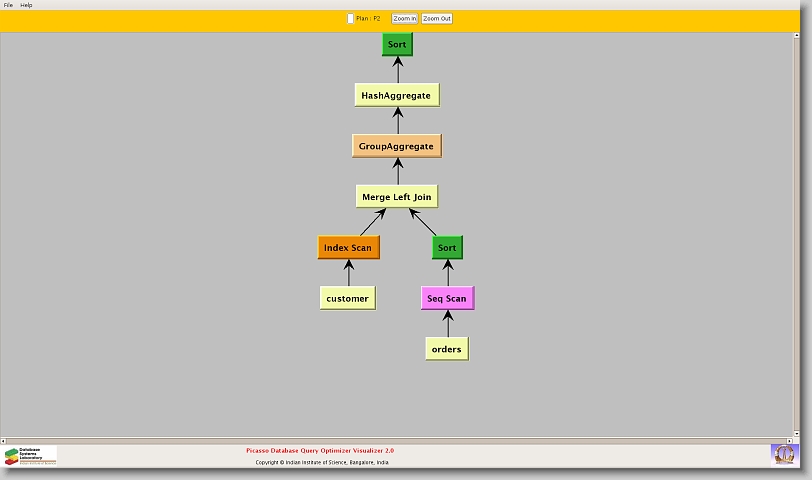The height and width of the screenshot is (480, 812).
Task: Click the Picasso Database Query Optimizer title text
Action: (x=320, y=451)
